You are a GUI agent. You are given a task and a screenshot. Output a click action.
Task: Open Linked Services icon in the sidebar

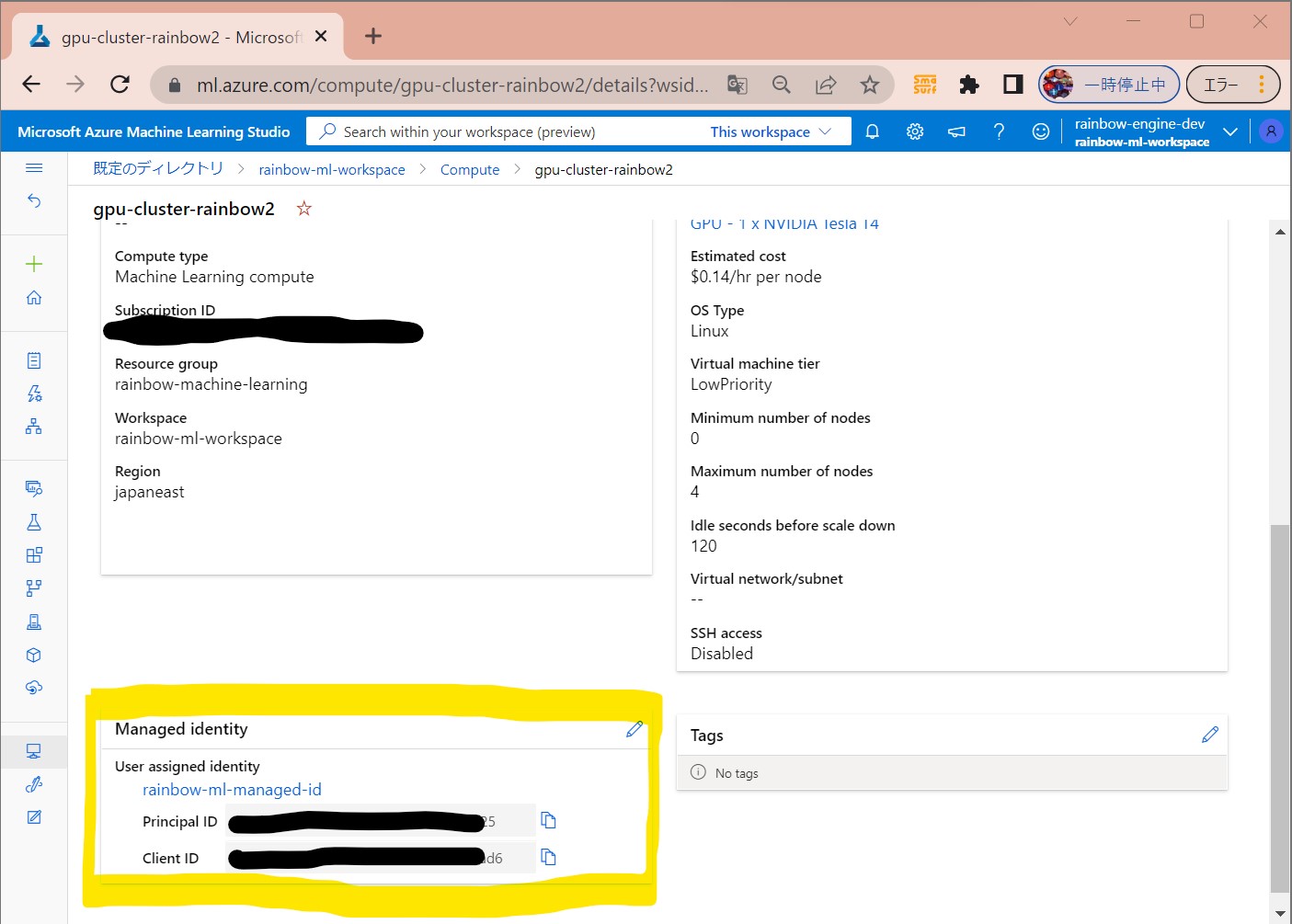pyautogui.click(x=34, y=784)
